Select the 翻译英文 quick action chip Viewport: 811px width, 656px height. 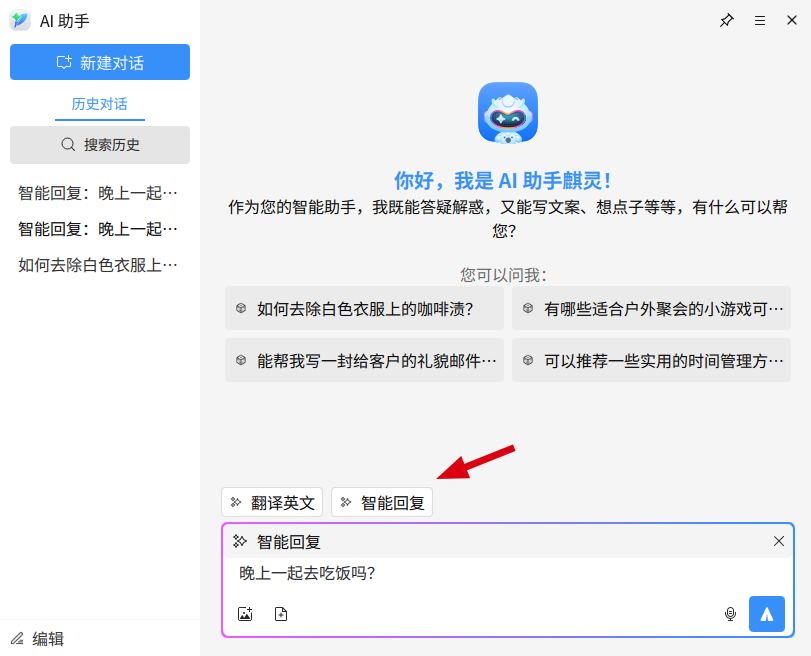coord(272,502)
